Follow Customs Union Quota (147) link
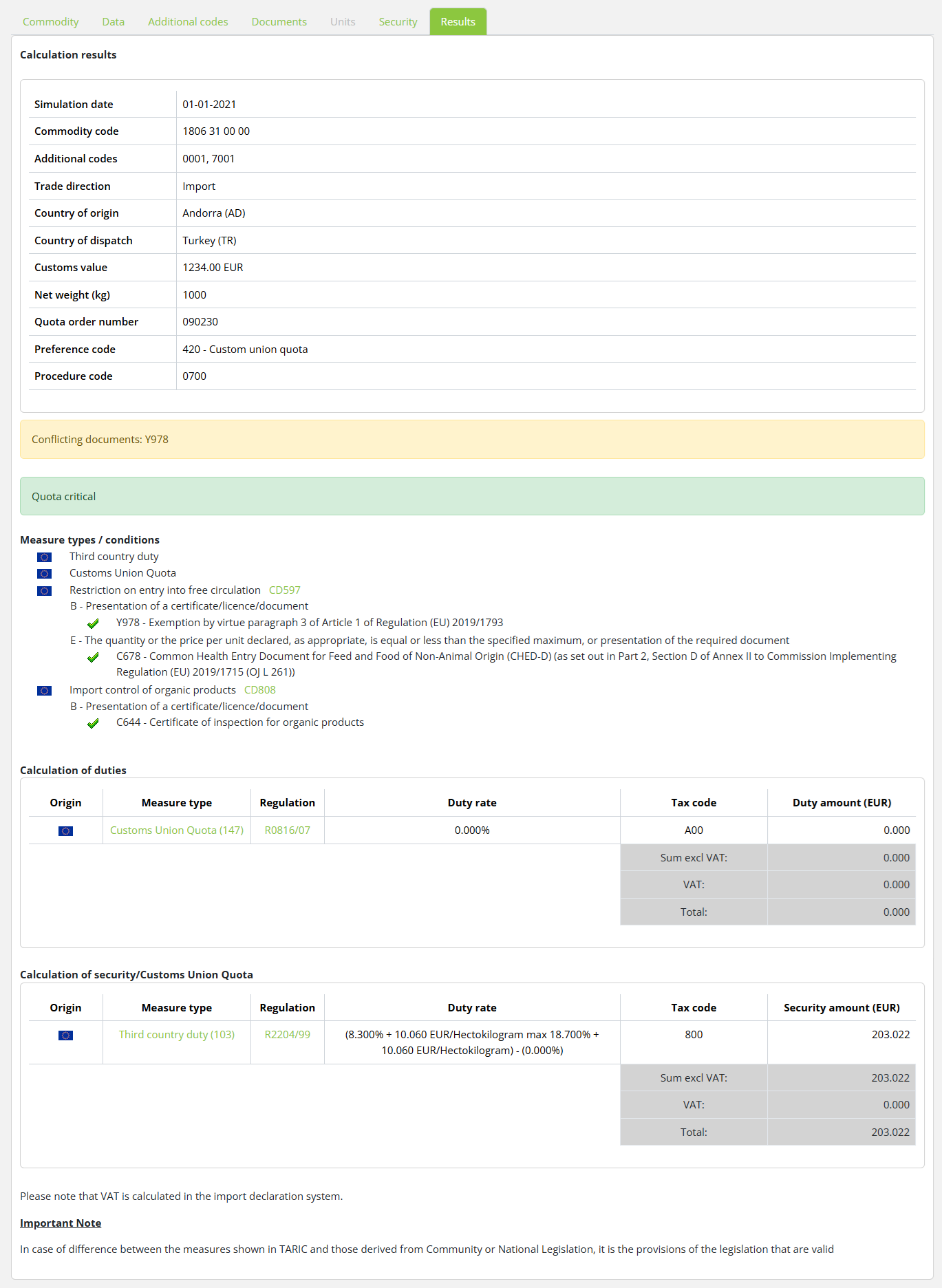942x1288 pixels. pos(177,830)
